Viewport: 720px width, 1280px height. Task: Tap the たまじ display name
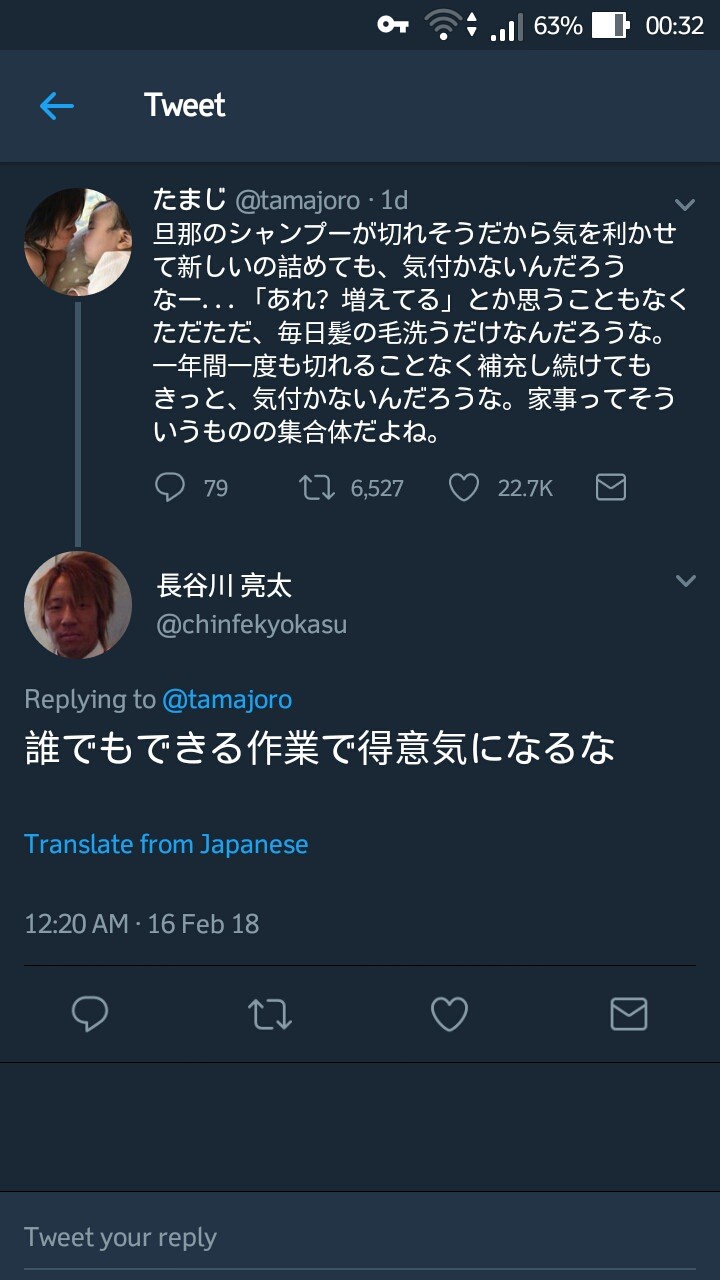189,200
